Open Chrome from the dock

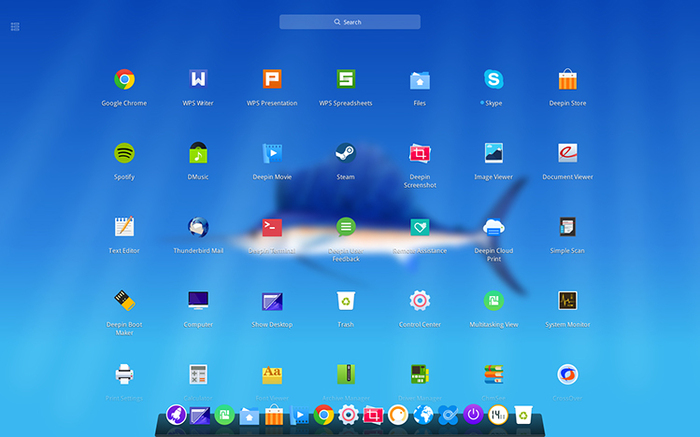click(x=324, y=415)
